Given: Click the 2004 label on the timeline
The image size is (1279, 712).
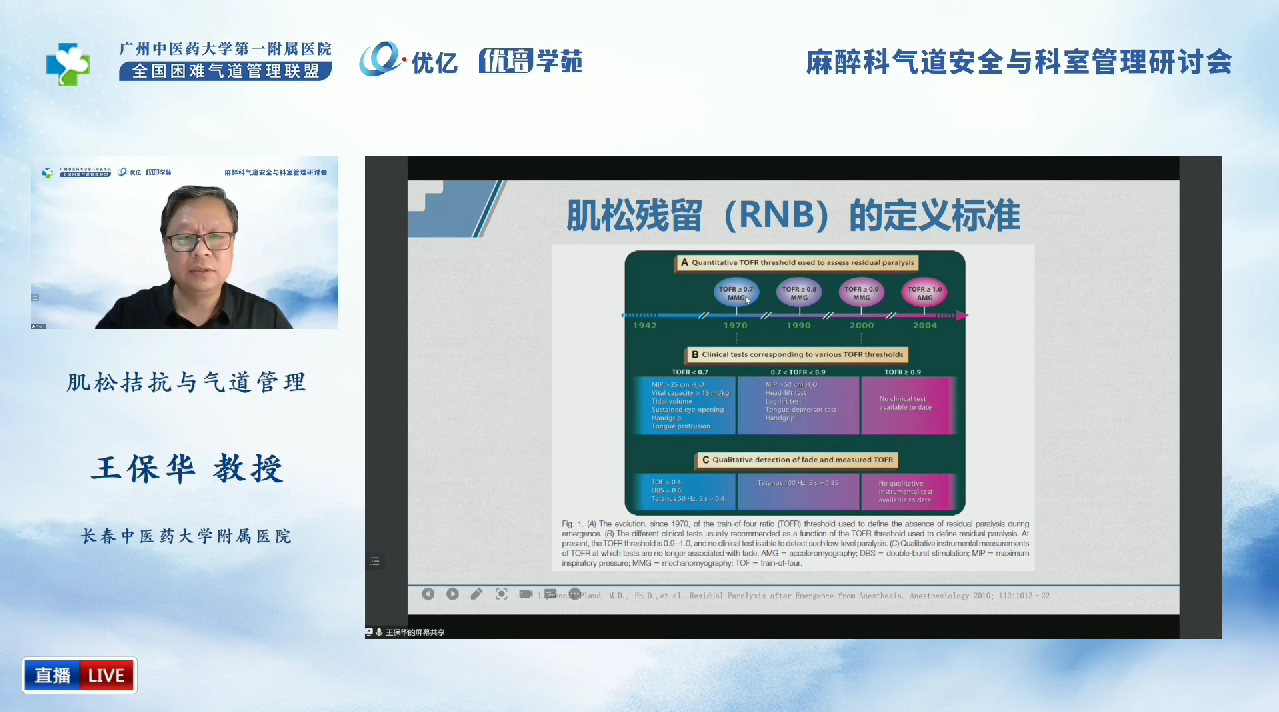Looking at the screenshot, I should pos(924,325).
